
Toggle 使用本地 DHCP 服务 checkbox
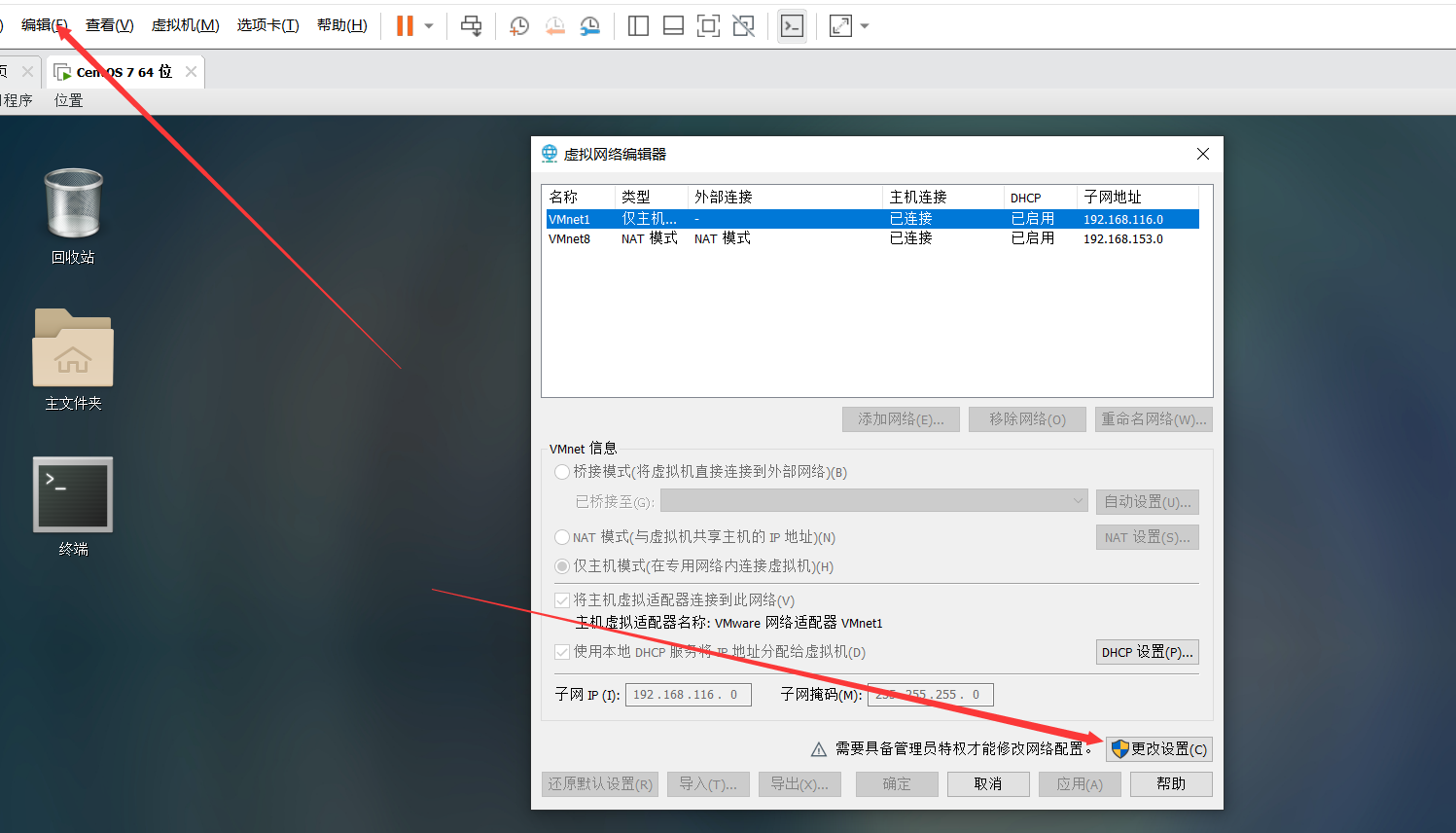point(562,652)
